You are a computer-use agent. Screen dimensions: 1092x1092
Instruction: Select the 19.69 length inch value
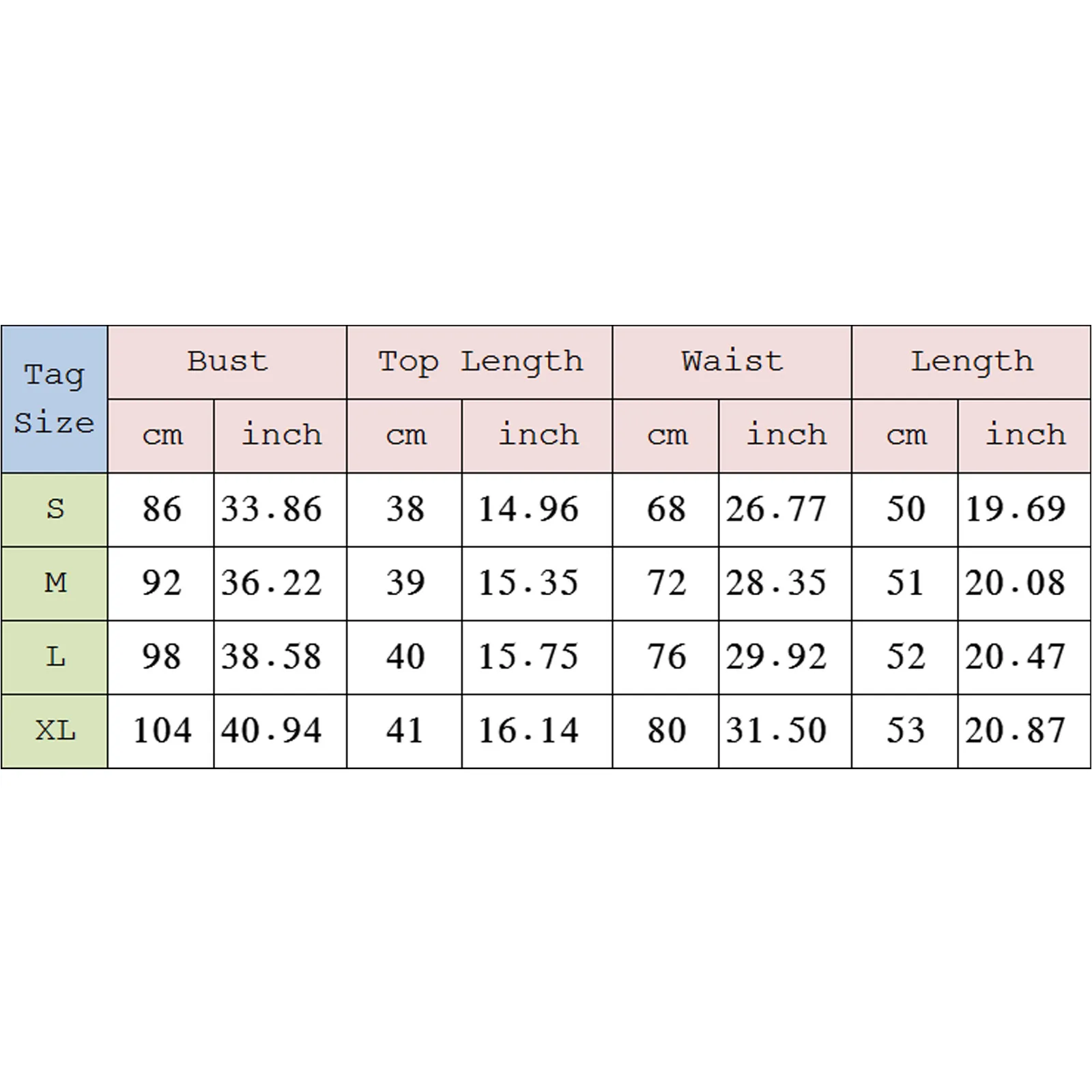pyautogui.click(x=1016, y=509)
